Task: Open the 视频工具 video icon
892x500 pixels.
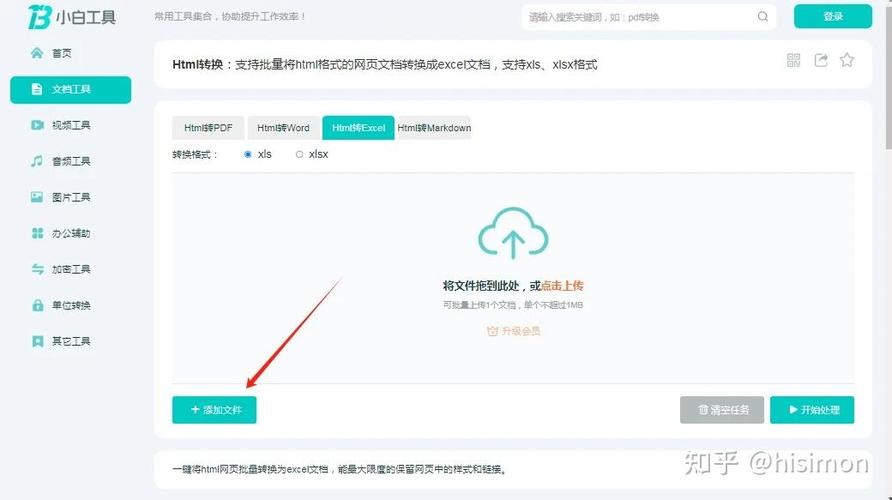Action: (37, 125)
